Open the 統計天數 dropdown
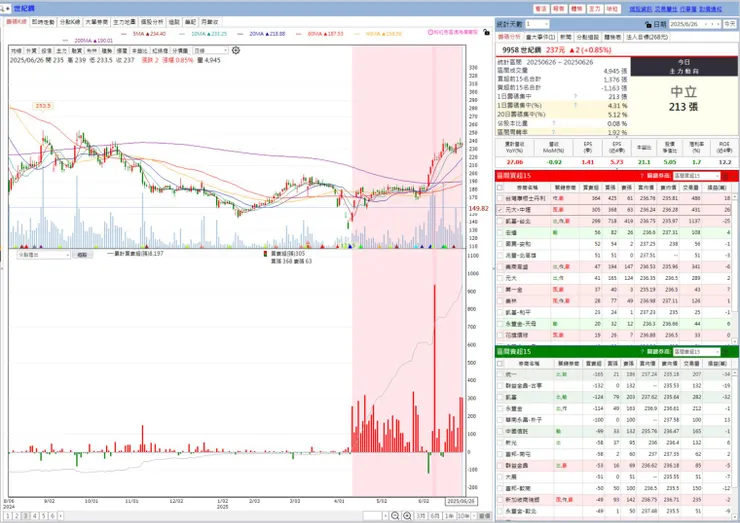 pyautogui.click(x=537, y=24)
